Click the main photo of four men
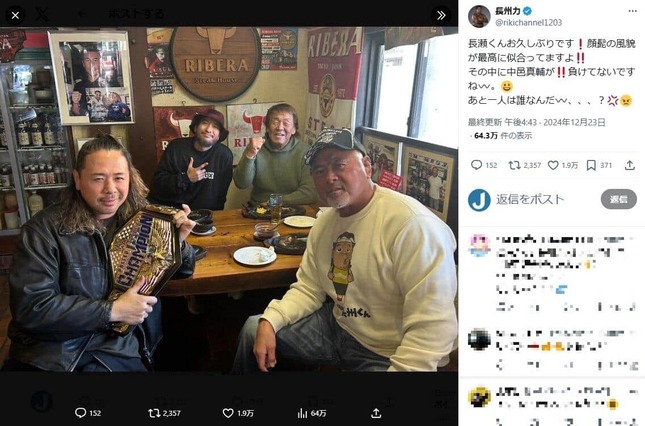 pyautogui.click(x=229, y=200)
